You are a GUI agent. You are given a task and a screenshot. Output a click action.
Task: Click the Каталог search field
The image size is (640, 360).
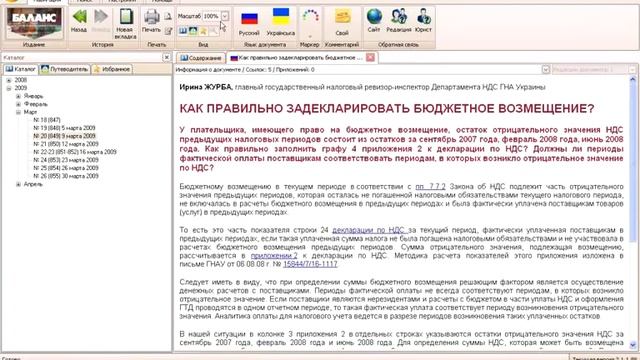pyautogui.click(x=82, y=58)
